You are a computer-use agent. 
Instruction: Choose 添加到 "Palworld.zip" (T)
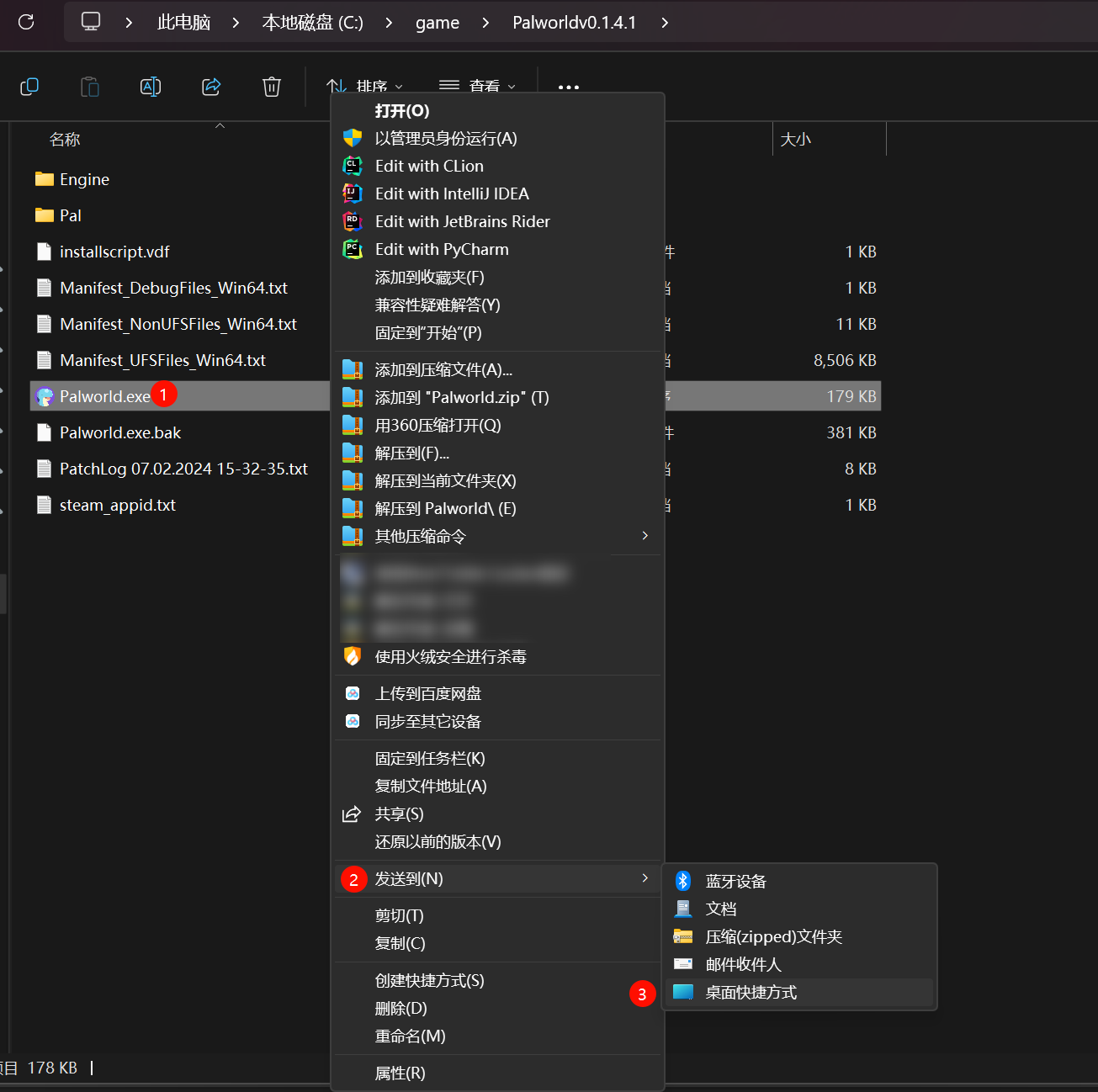coord(496,398)
